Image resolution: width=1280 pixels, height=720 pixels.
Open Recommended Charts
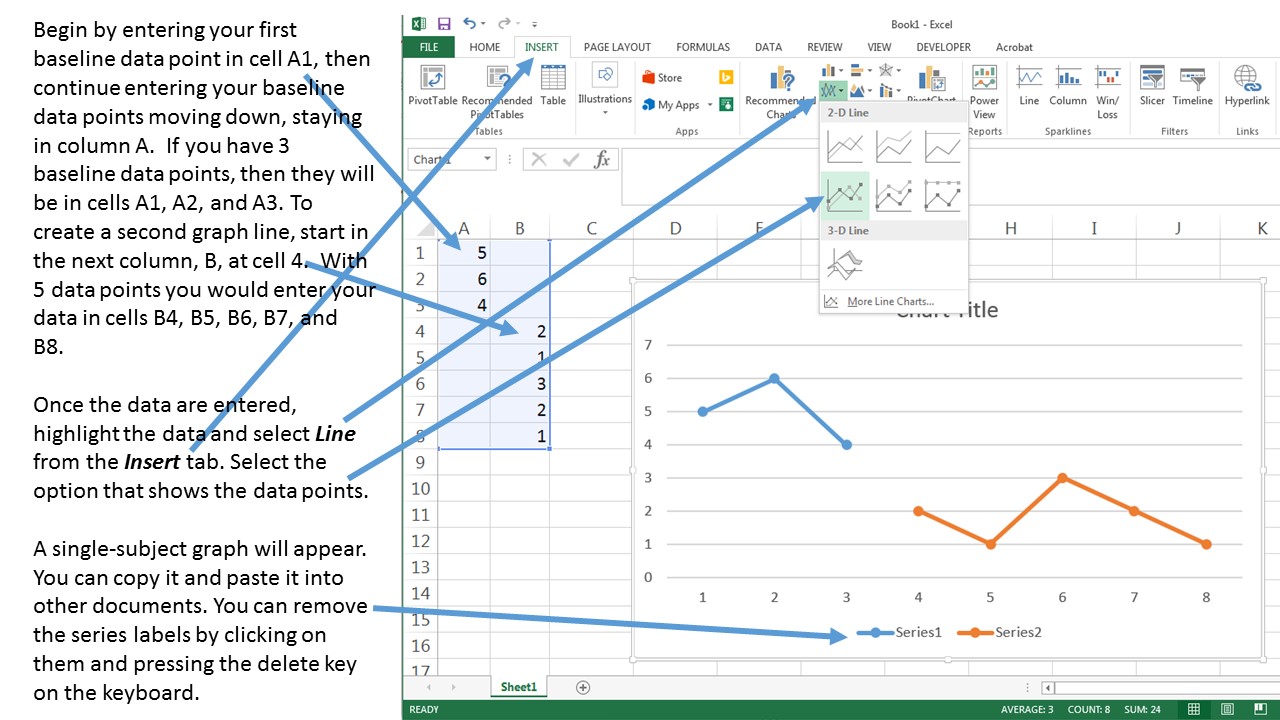pyautogui.click(x=782, y=92)
